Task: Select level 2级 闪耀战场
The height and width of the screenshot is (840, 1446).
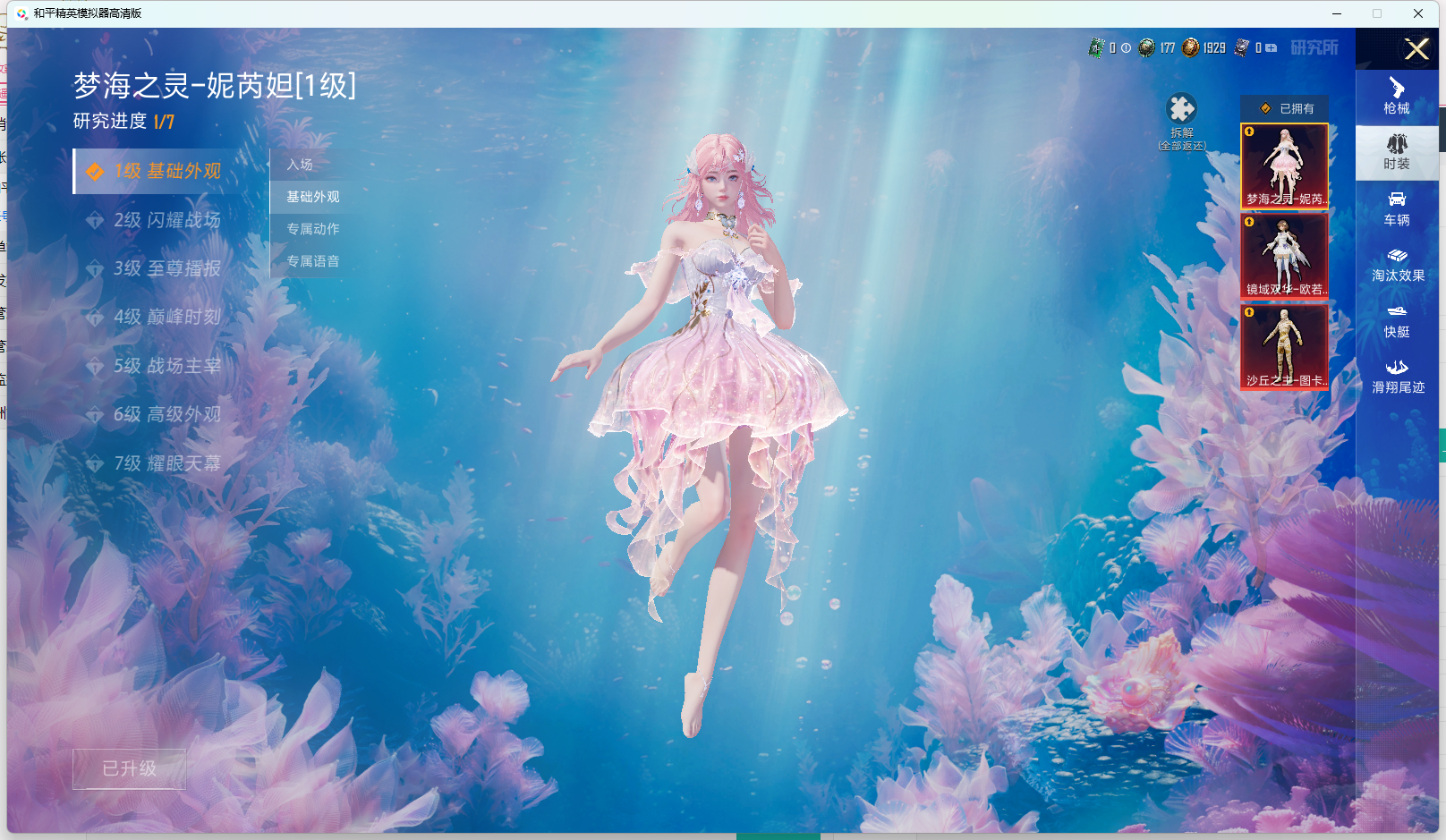Action: pos(166,220)
